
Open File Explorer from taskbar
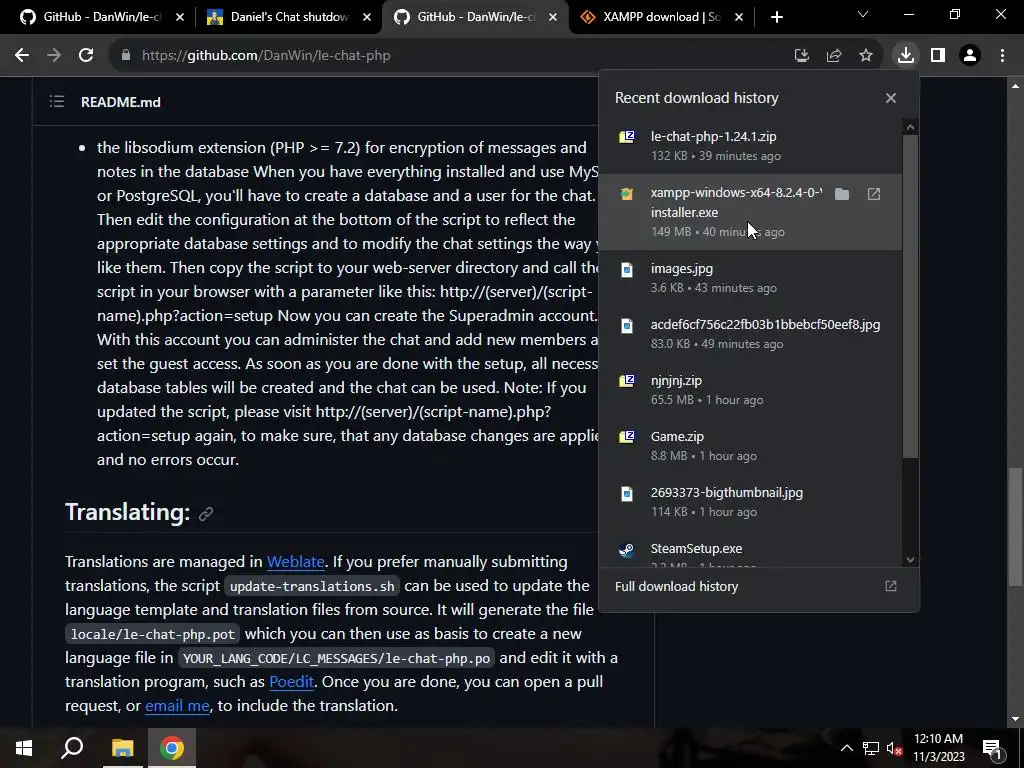122,748
